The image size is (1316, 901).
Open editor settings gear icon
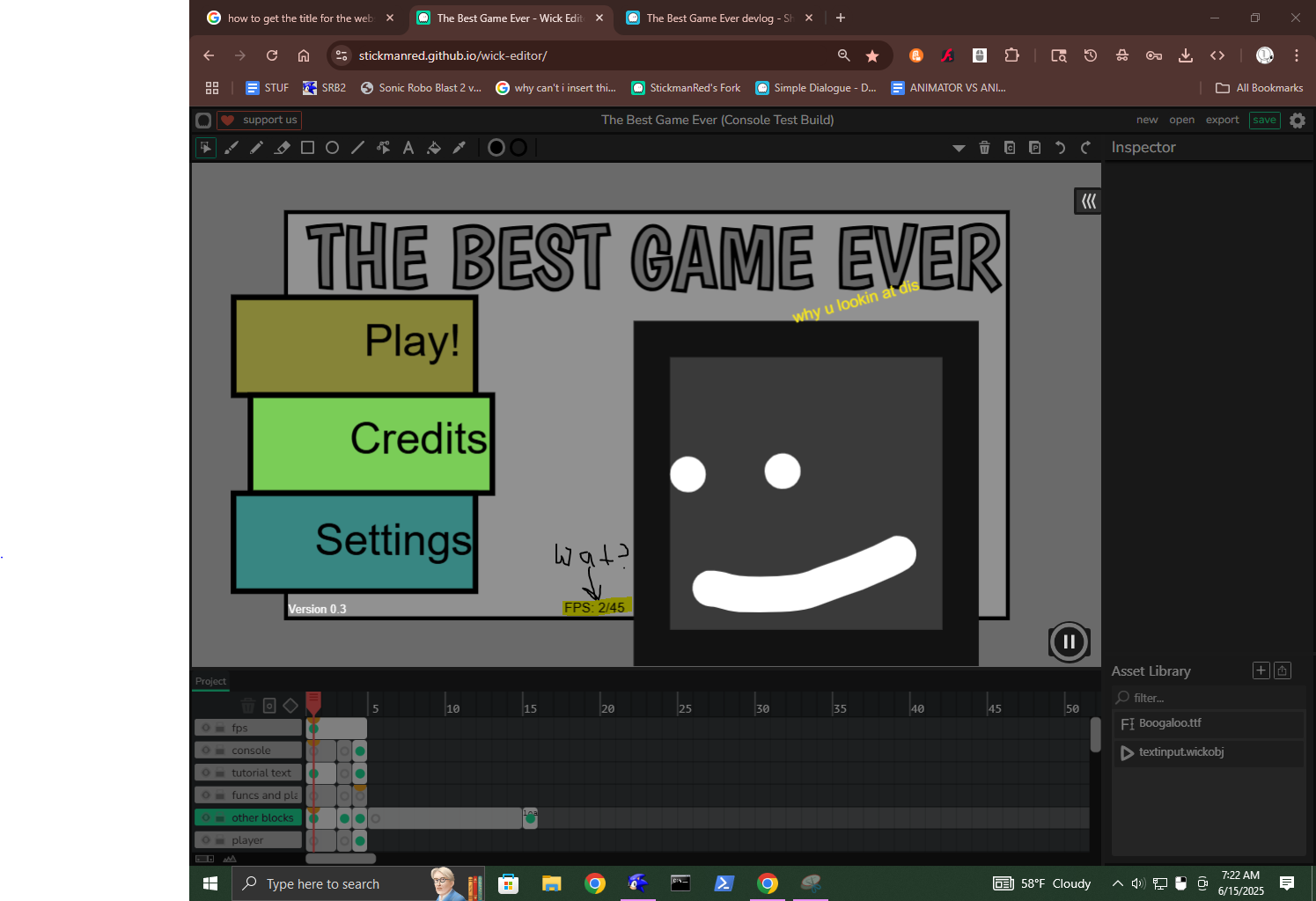click(1298, 121)
